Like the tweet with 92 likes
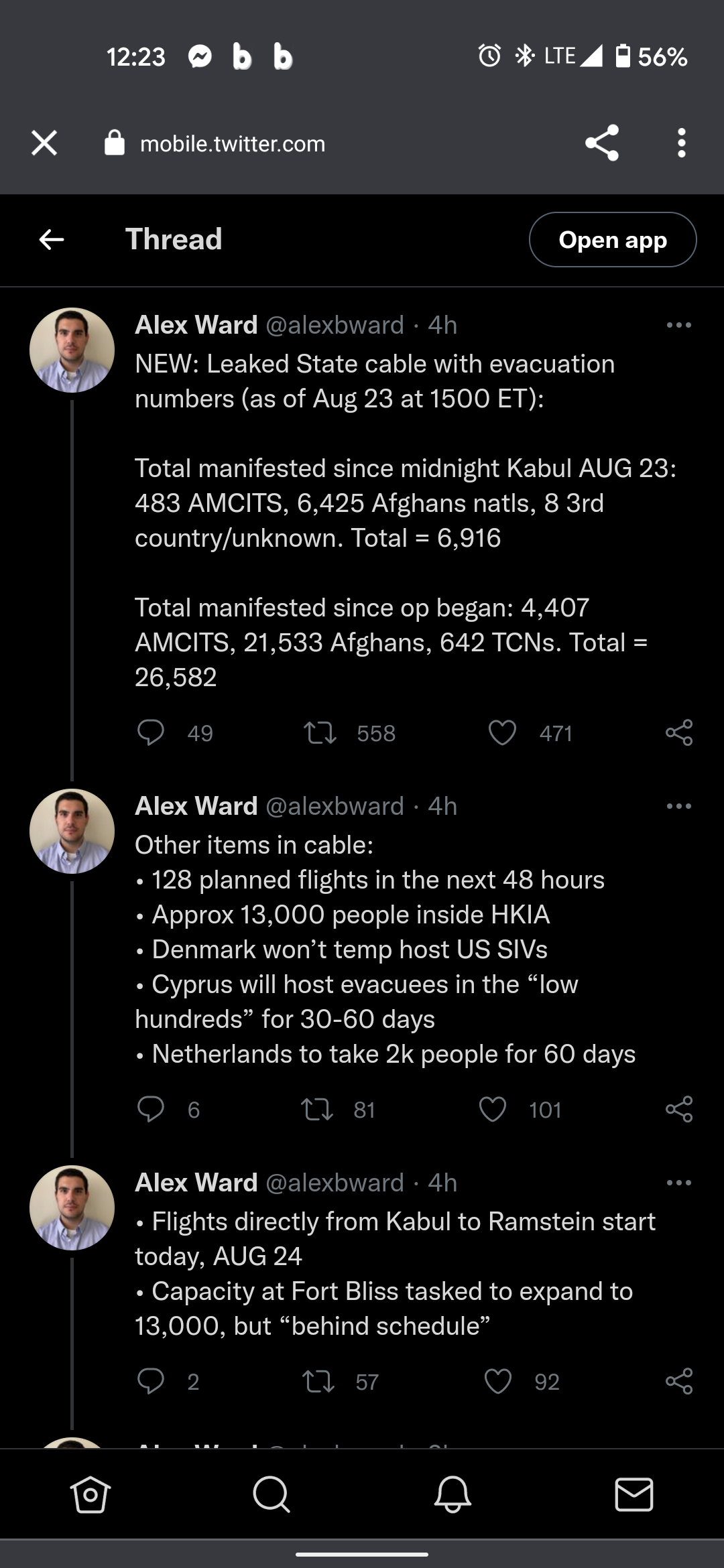The image size is (724, 1568). click(x=497, y=1382)
